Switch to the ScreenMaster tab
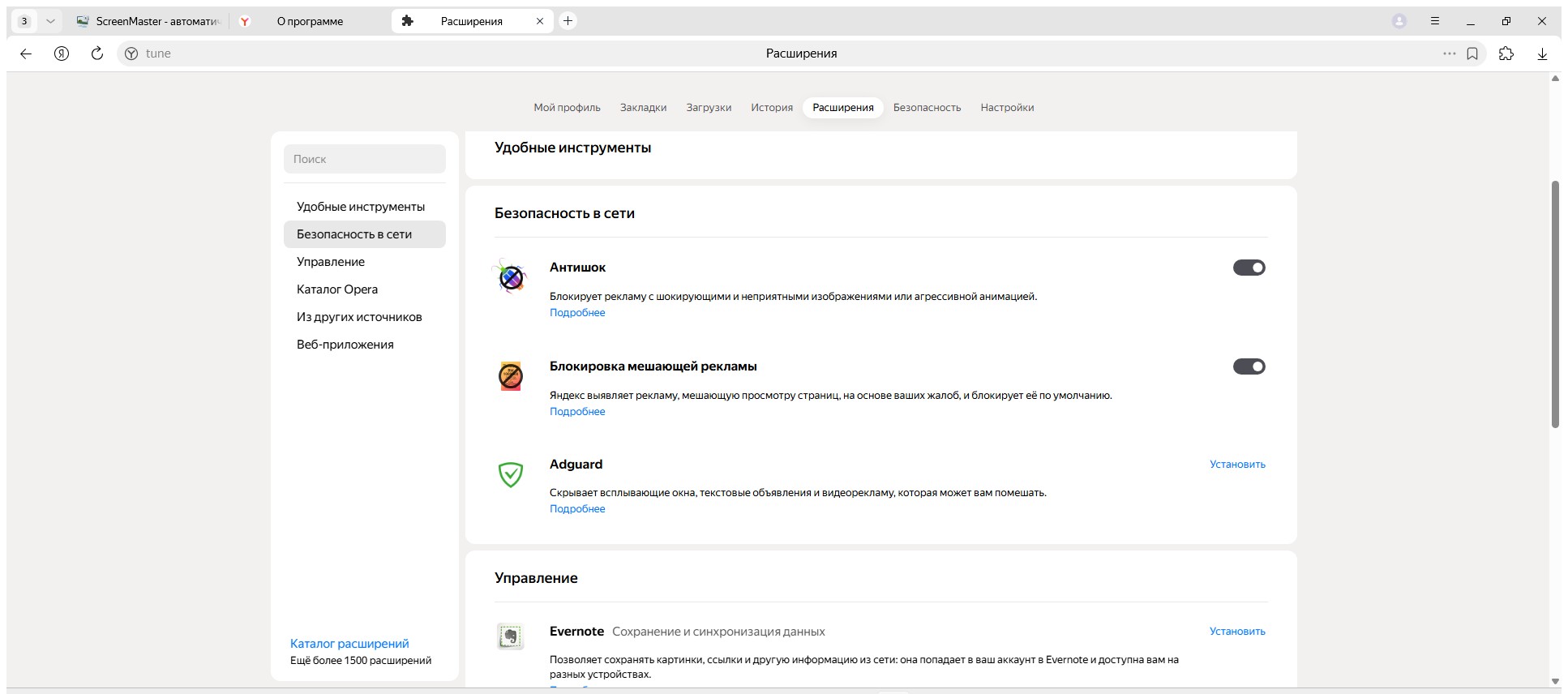This screenshot has width=1568, height=694. coord(148,21)
